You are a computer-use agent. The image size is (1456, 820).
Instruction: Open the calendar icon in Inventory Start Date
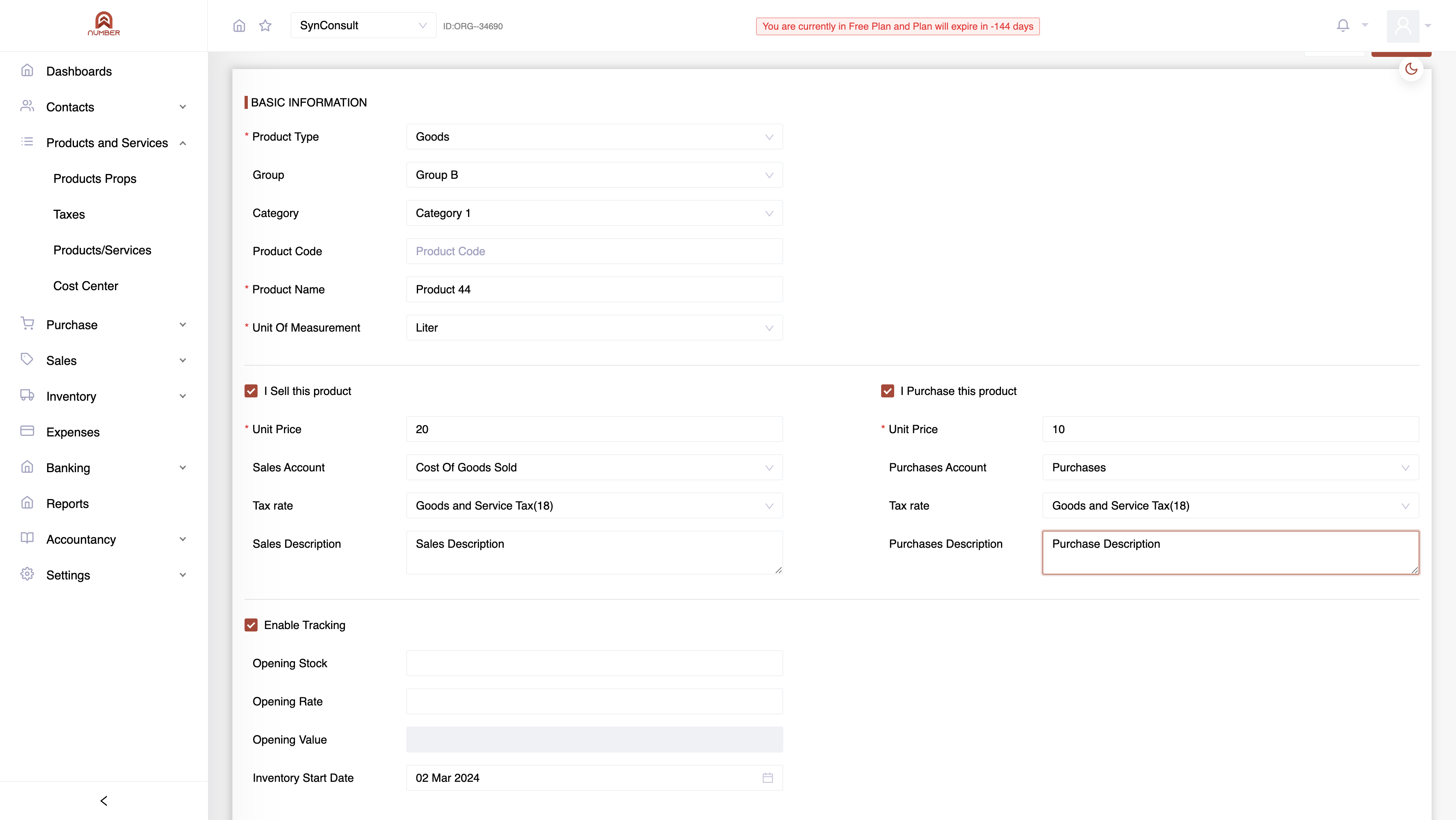767,778
